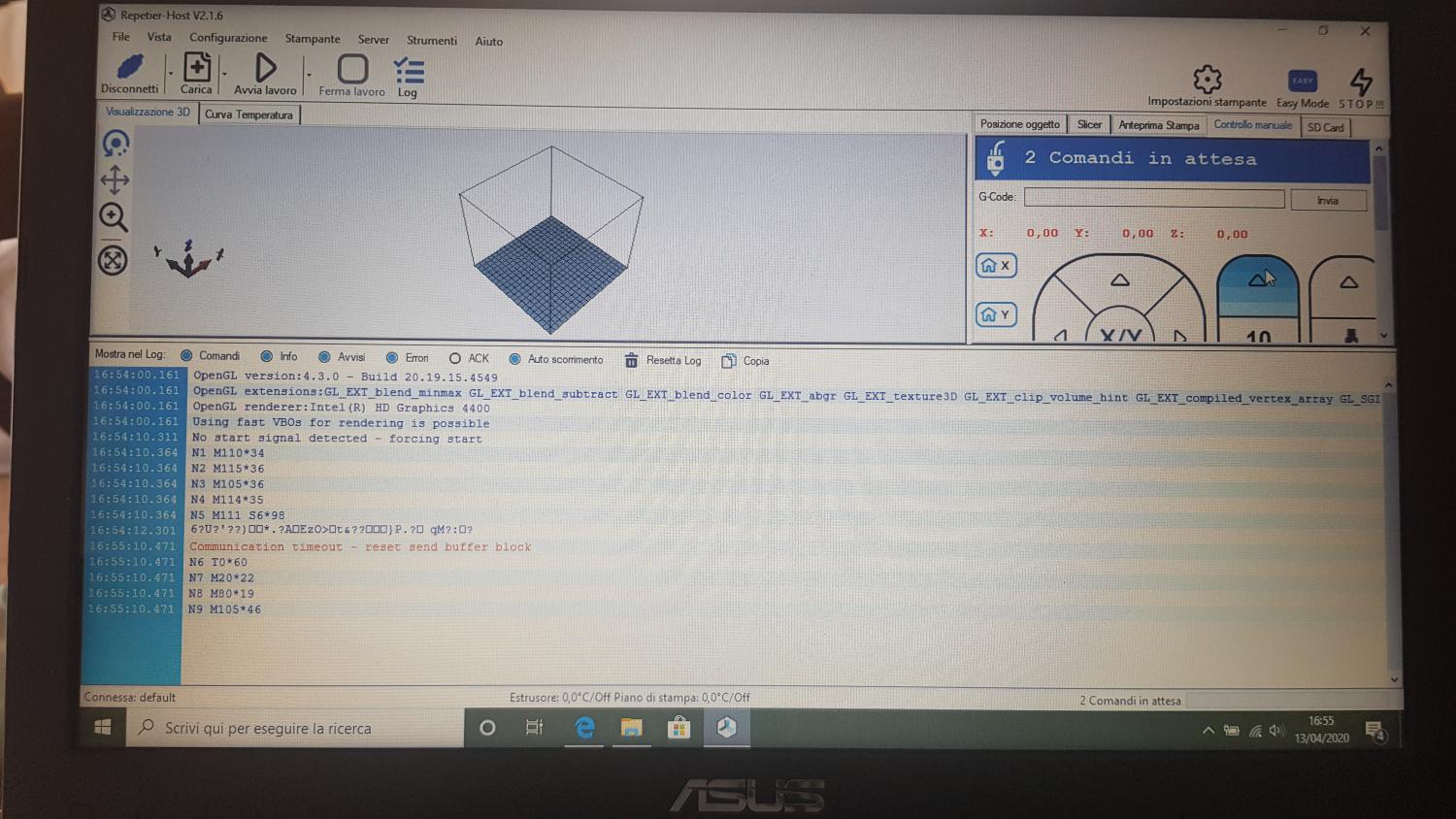Search with Windows taskbar search box

295,728
